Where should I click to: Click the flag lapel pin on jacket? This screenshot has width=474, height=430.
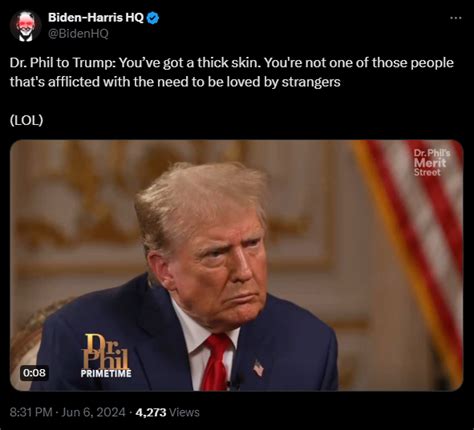(258, 368)
